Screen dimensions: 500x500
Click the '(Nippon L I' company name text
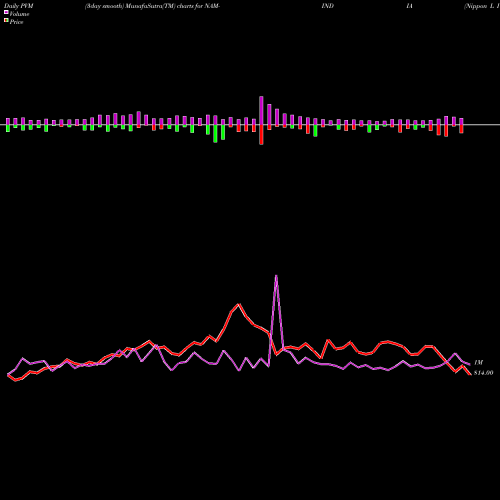pos(482,6)
